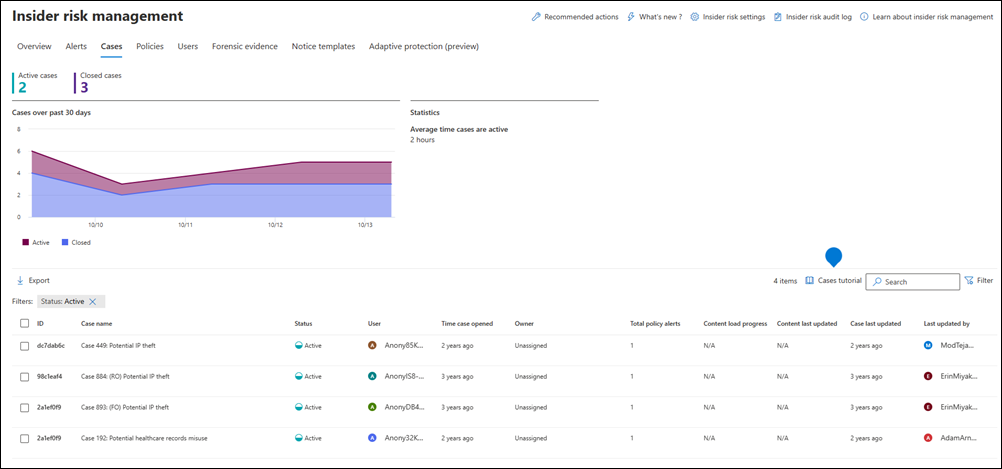Click the Export download icon

coord(20,281)
